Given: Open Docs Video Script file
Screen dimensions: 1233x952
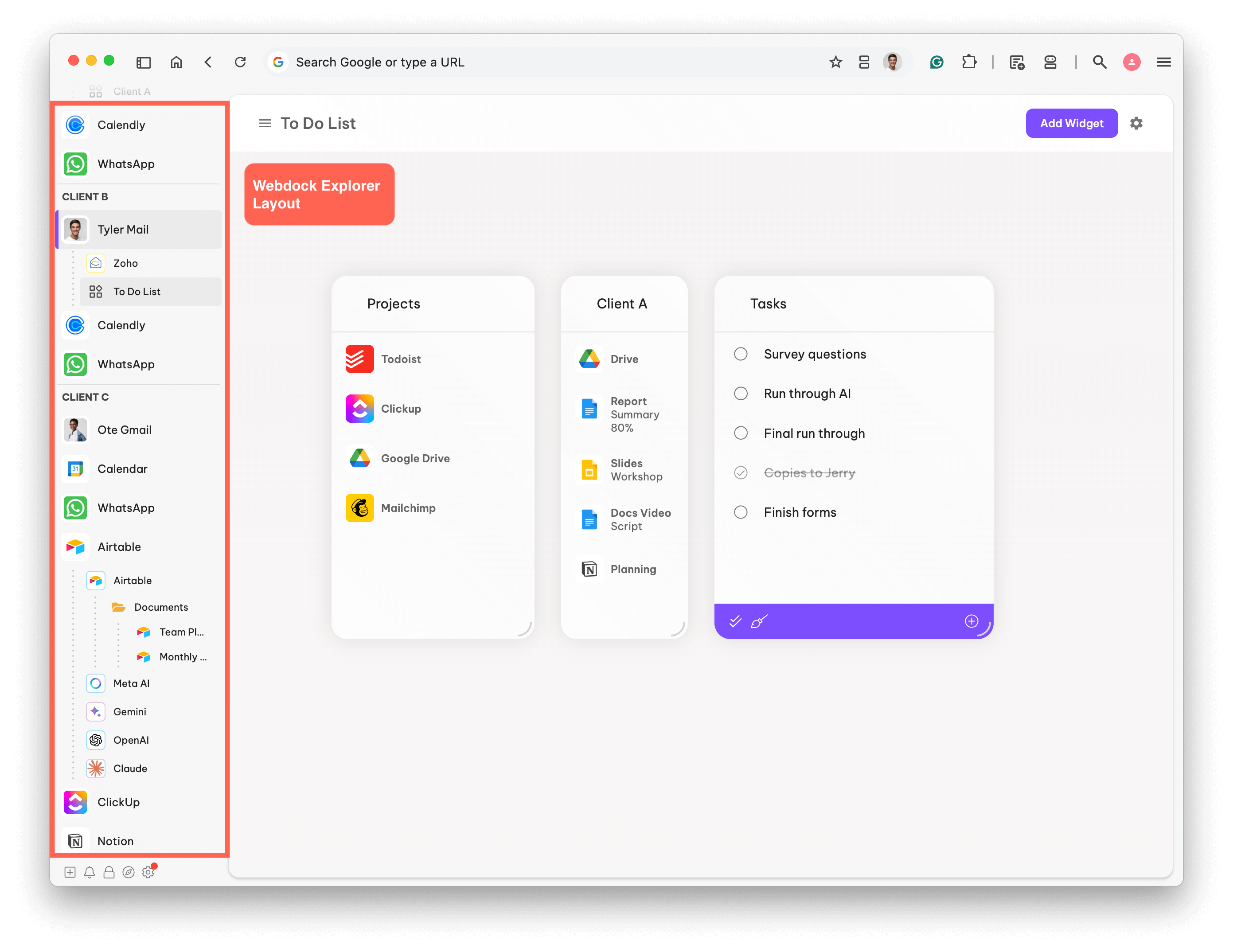Looking at the screenshot, I should [623, 519].
